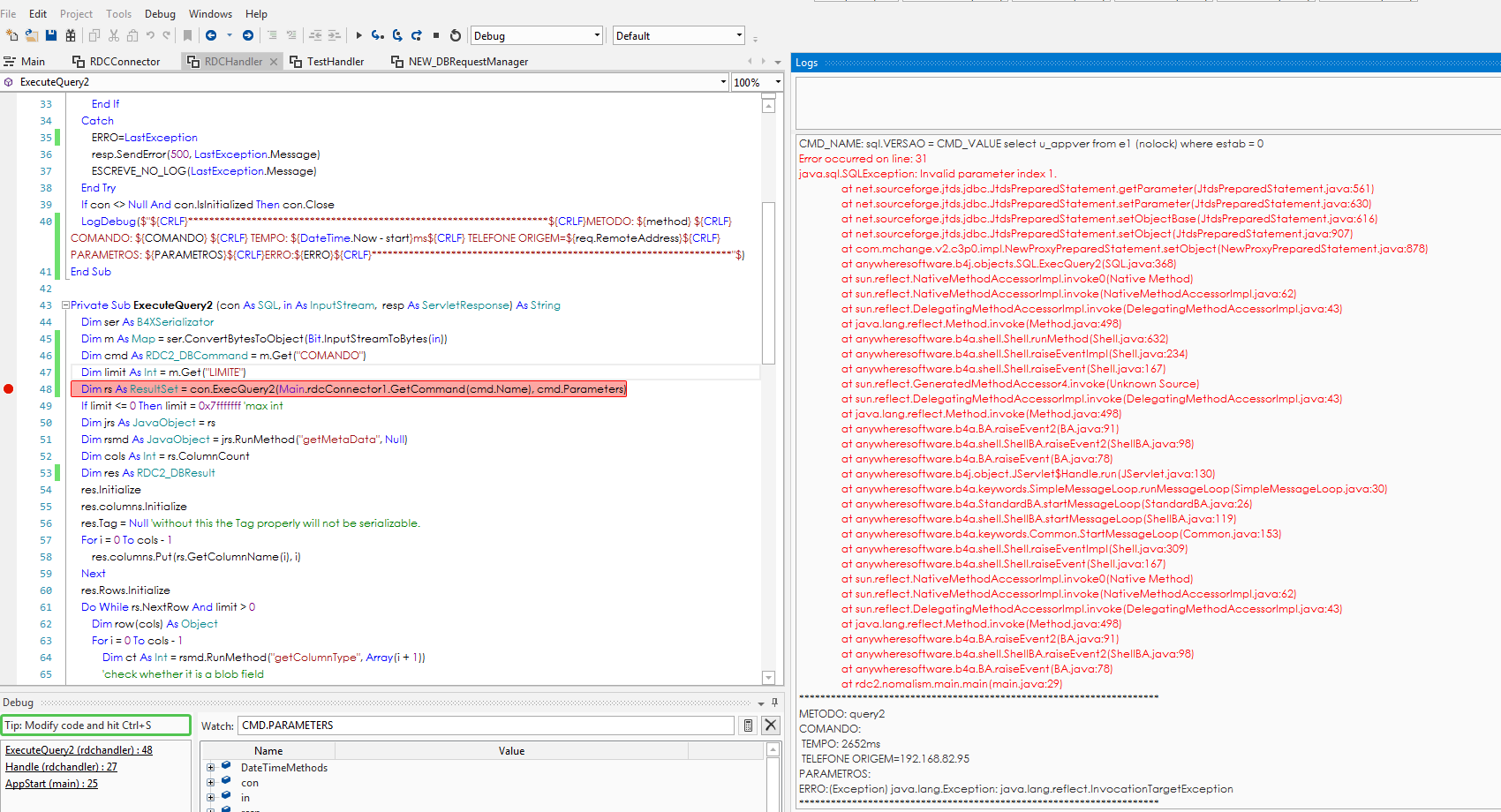Click the Restart debug icon
The image size is (1501, 812).
(456, 35)
